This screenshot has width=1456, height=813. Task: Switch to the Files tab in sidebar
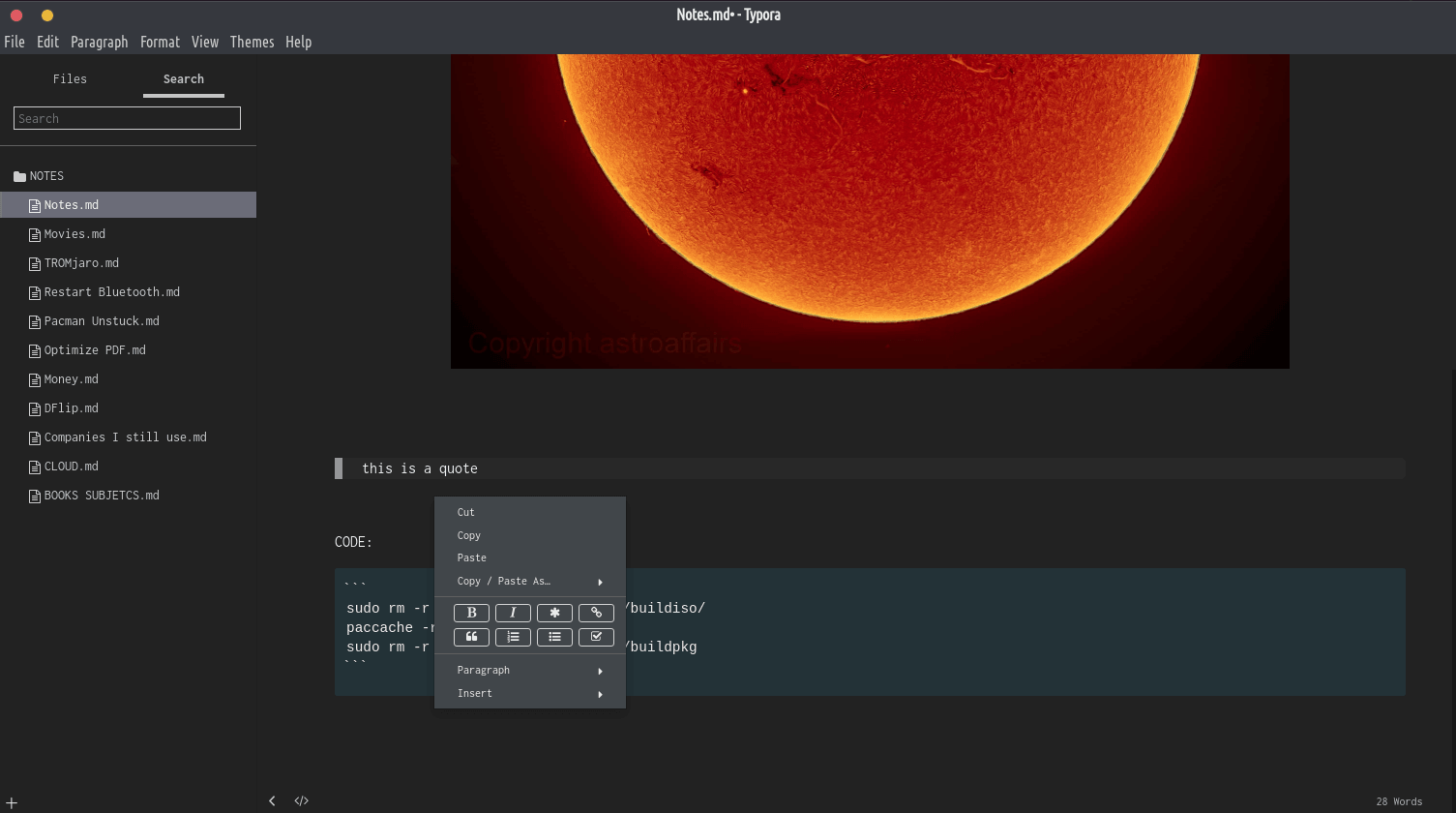pos(70,79)
